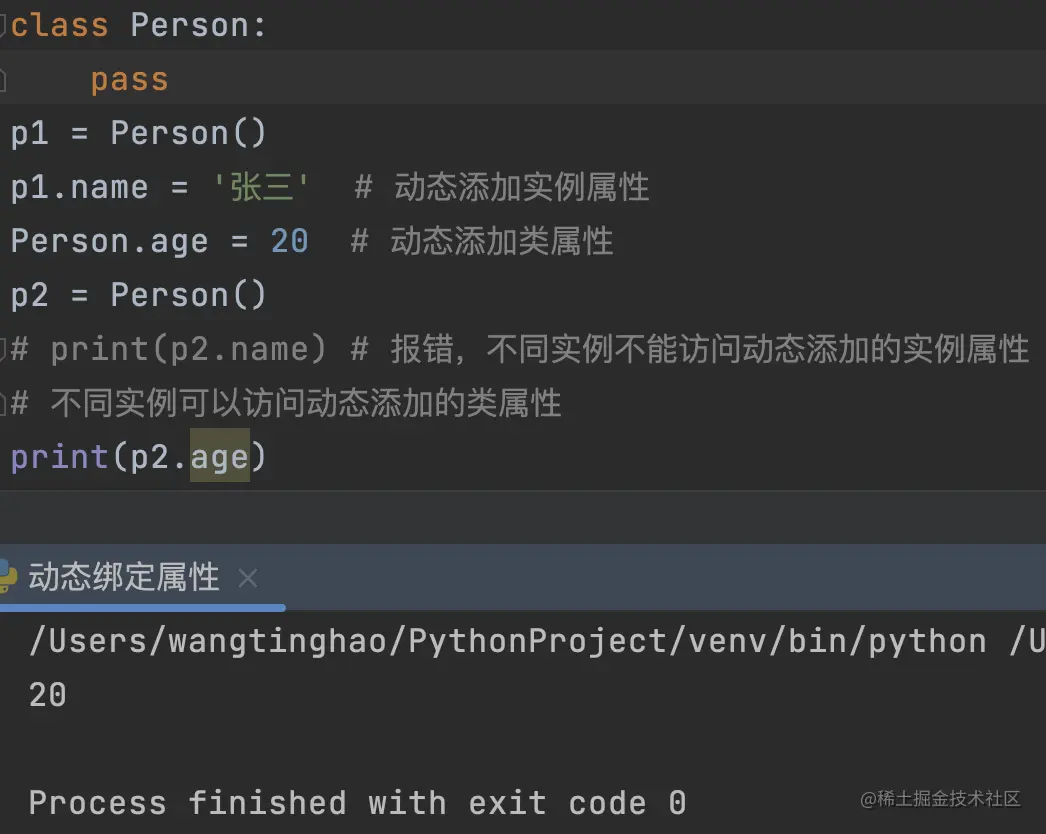Click the '张三' string literal
The image size is (1046, 834).
261,187
